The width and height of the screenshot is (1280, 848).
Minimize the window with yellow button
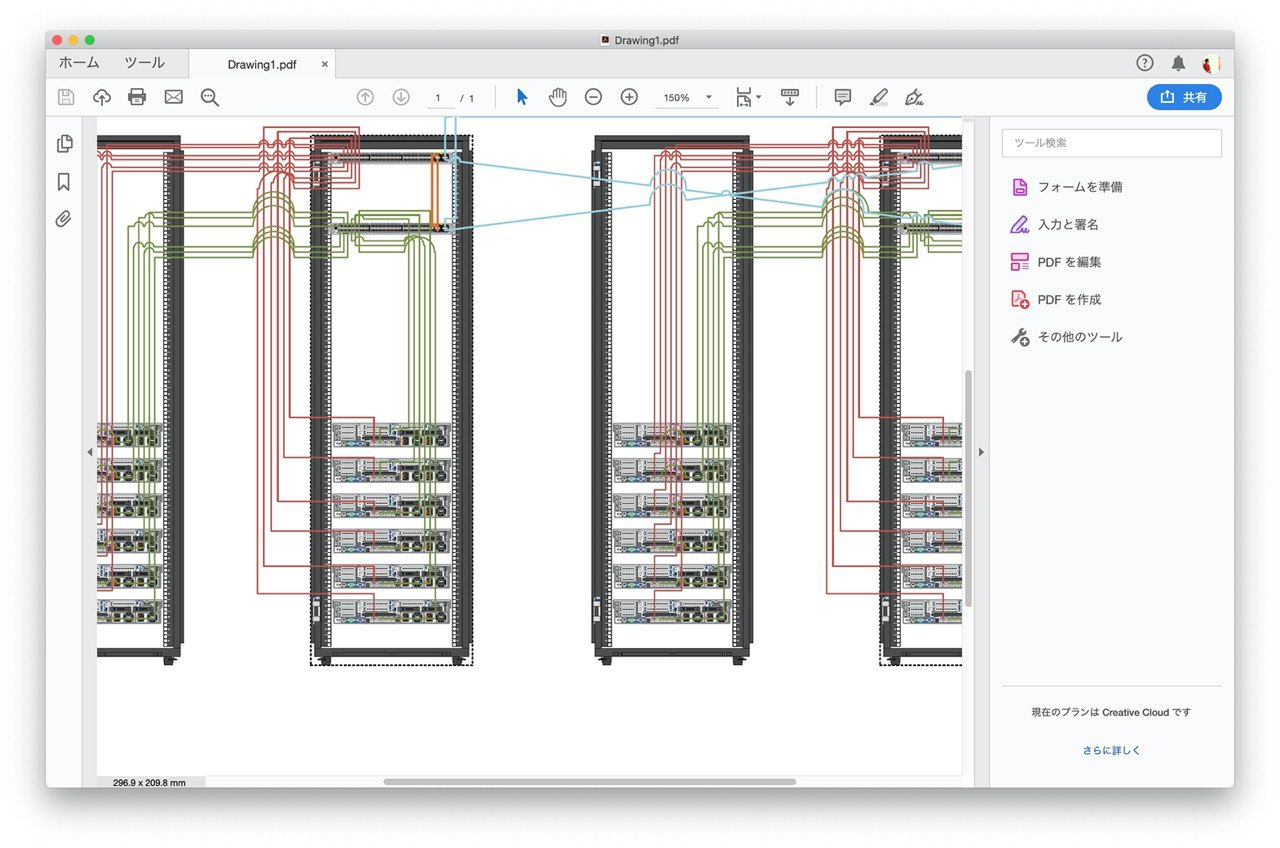pos(73,40)
